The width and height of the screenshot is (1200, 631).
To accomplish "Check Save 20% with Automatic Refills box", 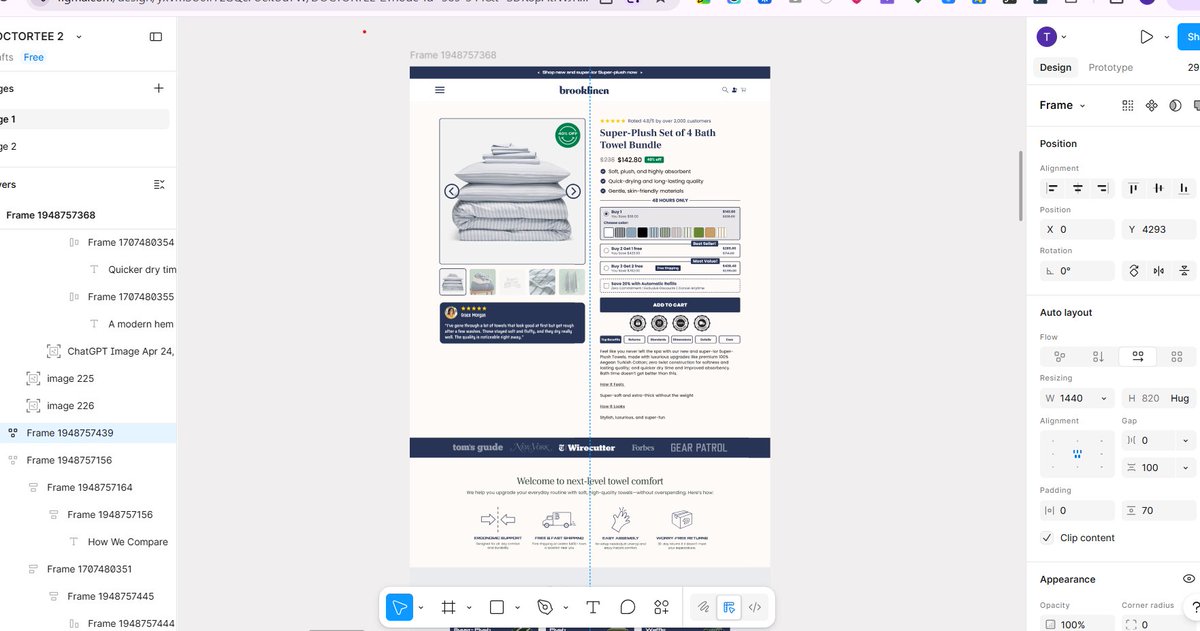I will click(606, 285).
